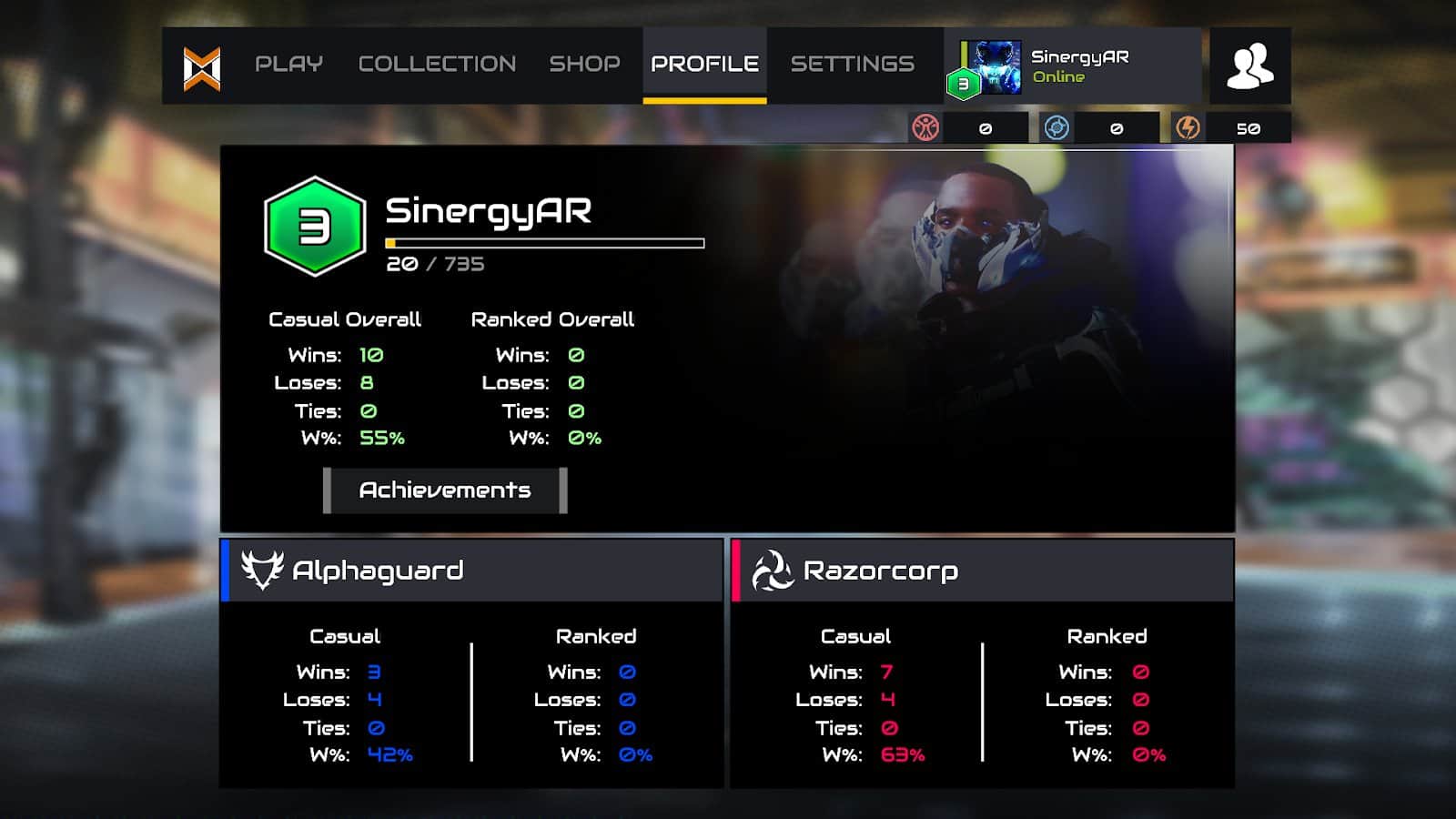Open the PLAY tab
The image size is (1456, 819).
click(288, 64)
